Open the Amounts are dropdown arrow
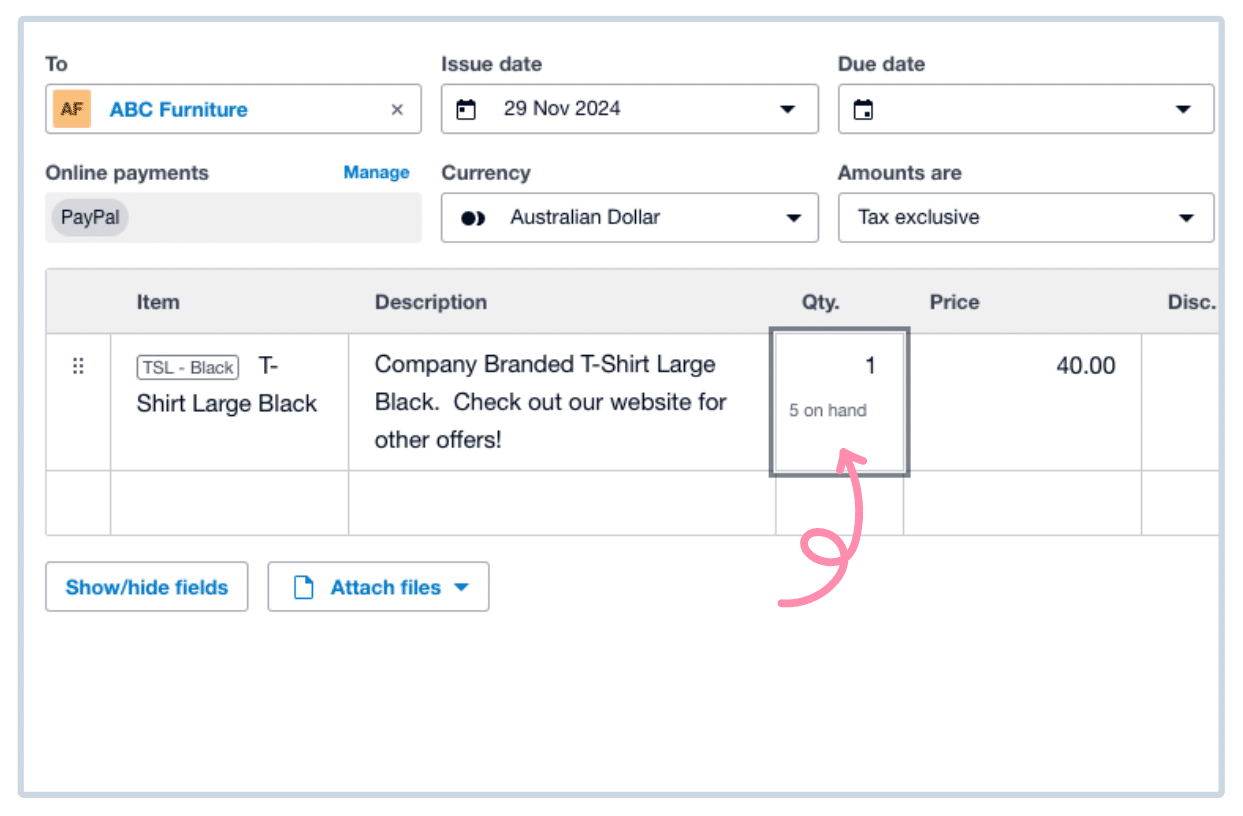The image size is (1243, 816). [x=1187, y=218]
